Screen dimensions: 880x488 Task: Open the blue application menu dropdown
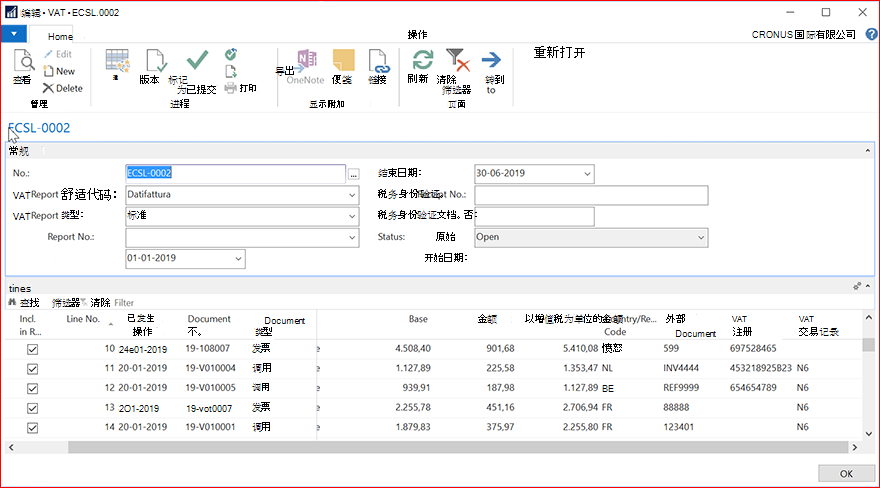(x=13, y=34)
